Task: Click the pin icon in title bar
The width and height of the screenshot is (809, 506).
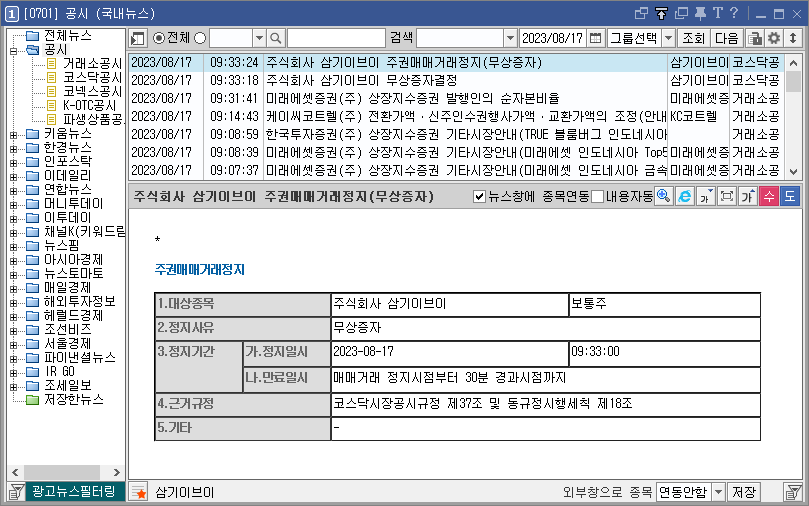Action: (x=700, y=13)
